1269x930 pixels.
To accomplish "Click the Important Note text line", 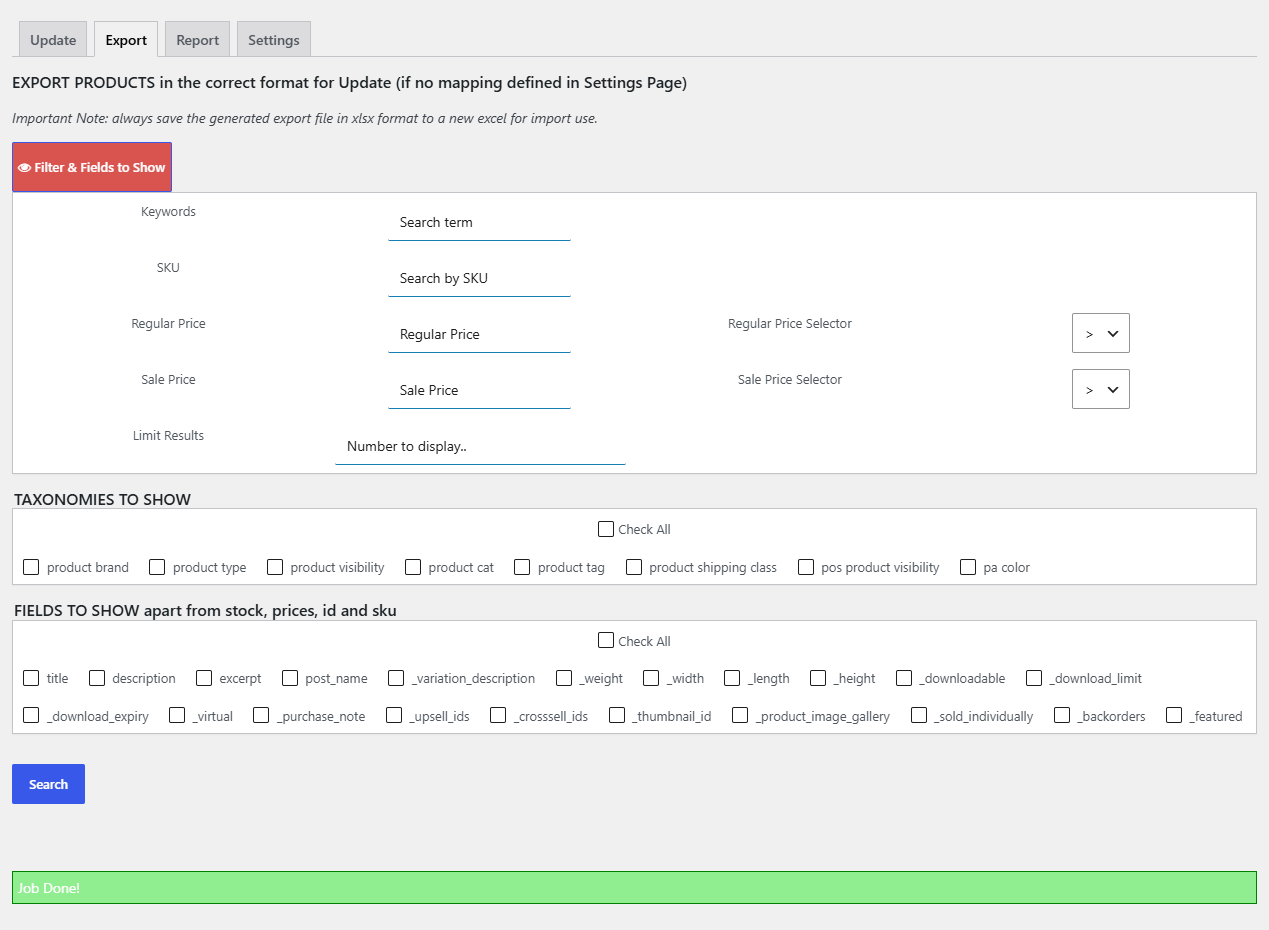I will (x=305, y=118).
